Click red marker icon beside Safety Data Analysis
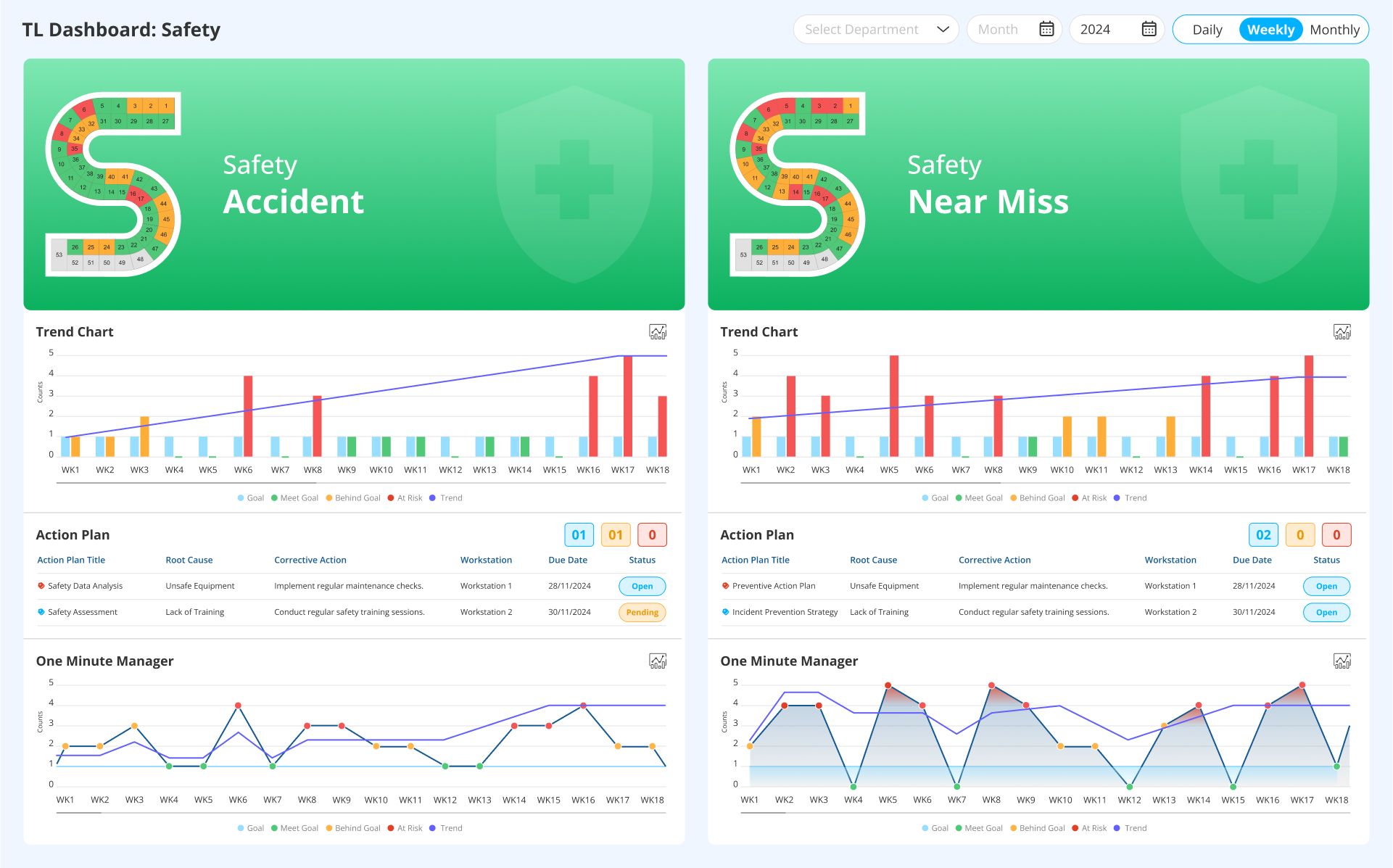Screen dimensions: 1393x868 point(41,586)
